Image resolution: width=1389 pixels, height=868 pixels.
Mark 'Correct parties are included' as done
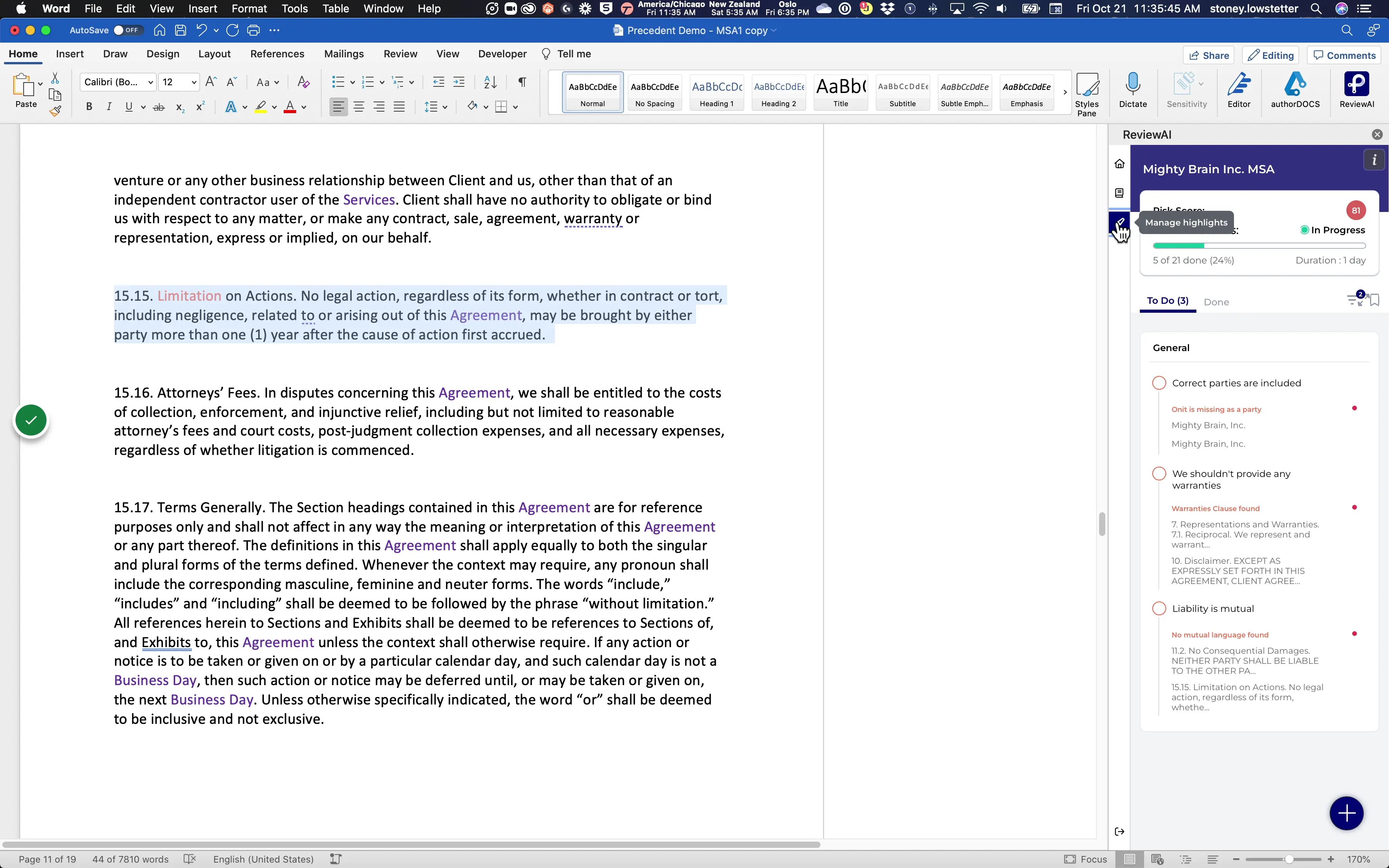pos(1159,383)
